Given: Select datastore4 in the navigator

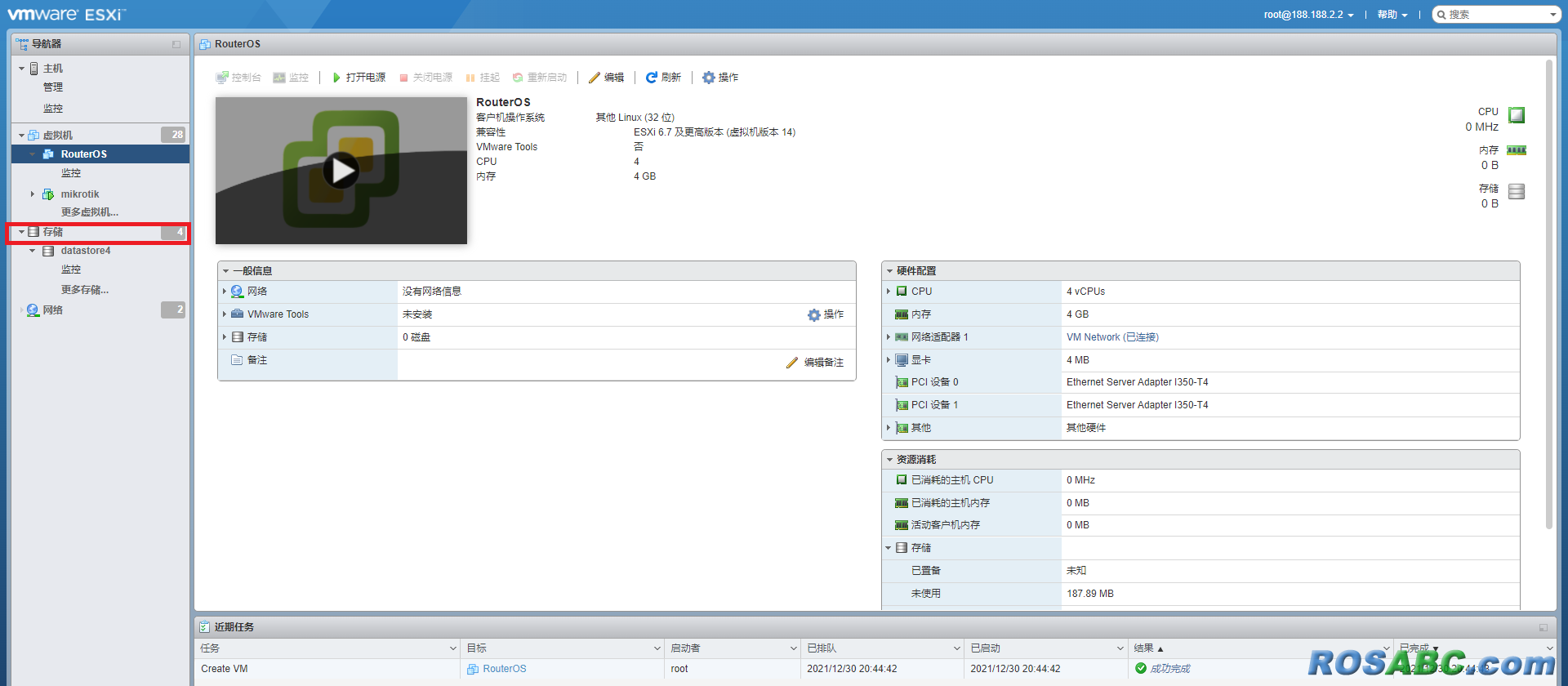Looking at the screenshot, I should pyautogui.click(x=86, y=251).
